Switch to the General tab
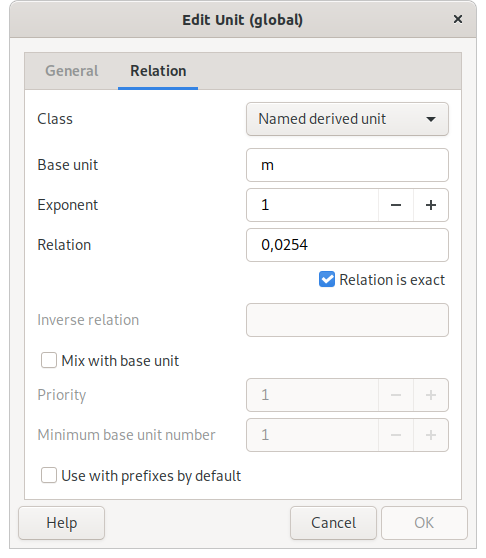486x558 pixels. (72, 71)
